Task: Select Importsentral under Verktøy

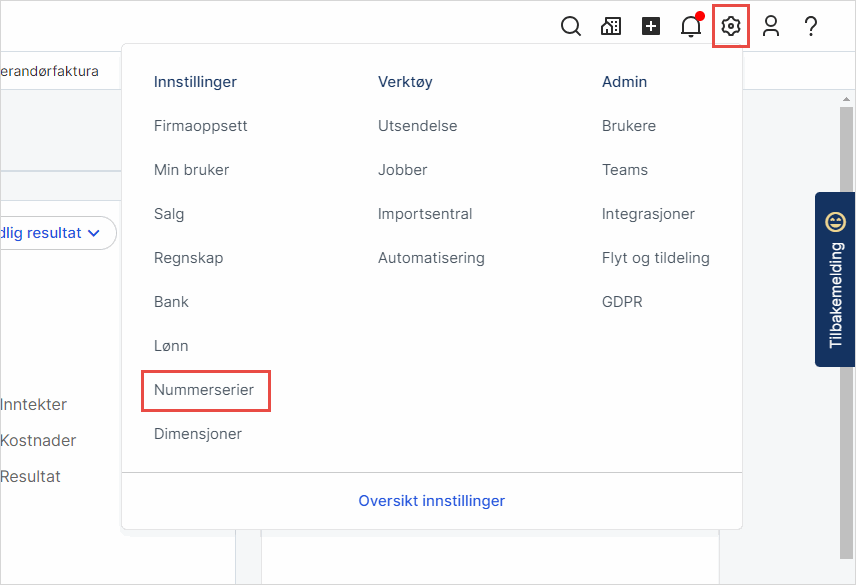Action: [425, 214]
